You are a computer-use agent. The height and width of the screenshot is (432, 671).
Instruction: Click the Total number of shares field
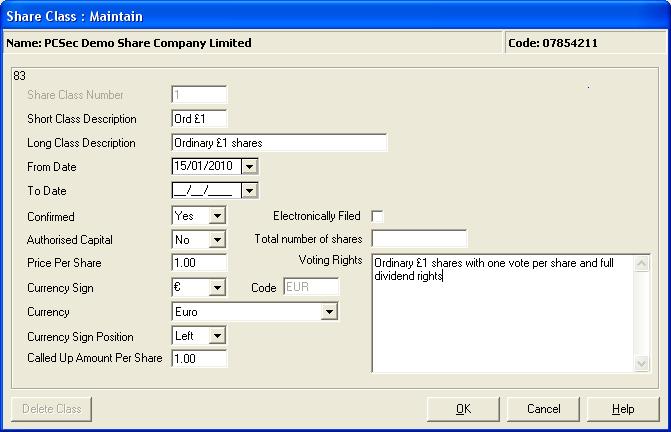[419, 239]
